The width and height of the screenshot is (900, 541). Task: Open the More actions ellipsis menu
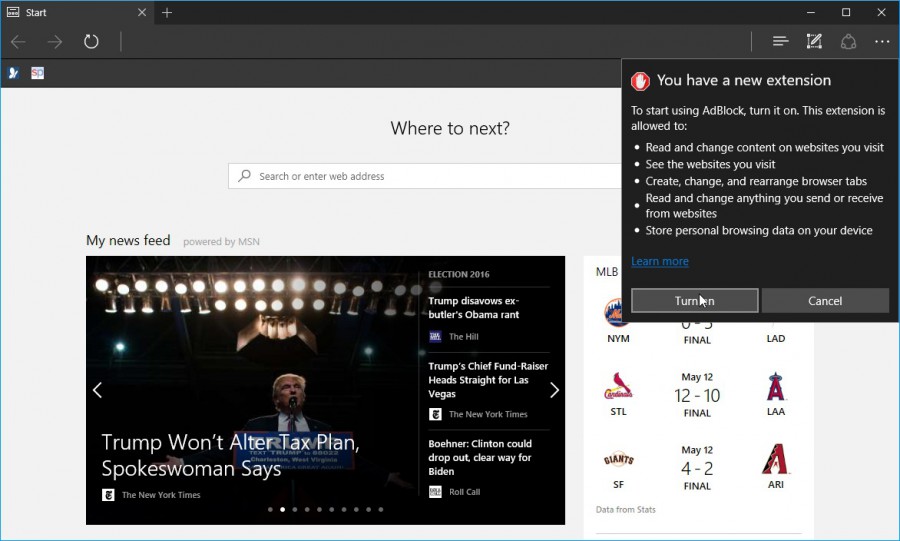tap(882, 41)
